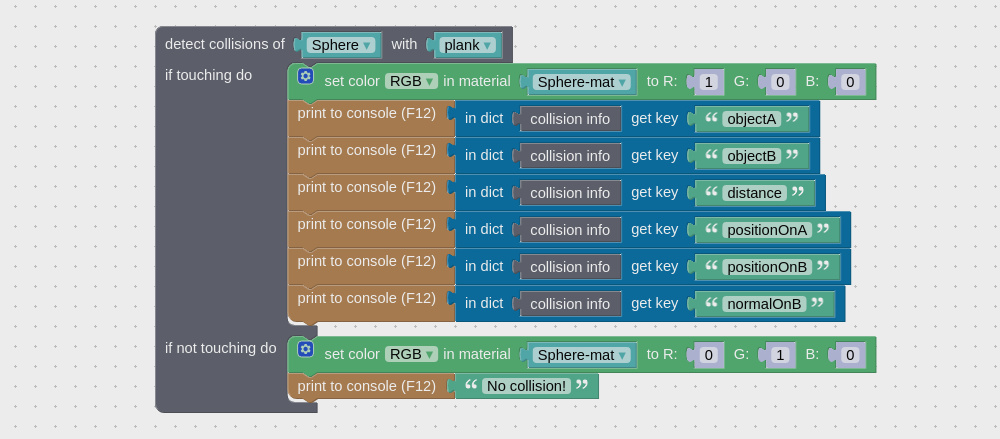Screen dimensions: 1000x439
Task: Open Sphere-mat dropdown in not touching branch
Action: tap(582, 355)
